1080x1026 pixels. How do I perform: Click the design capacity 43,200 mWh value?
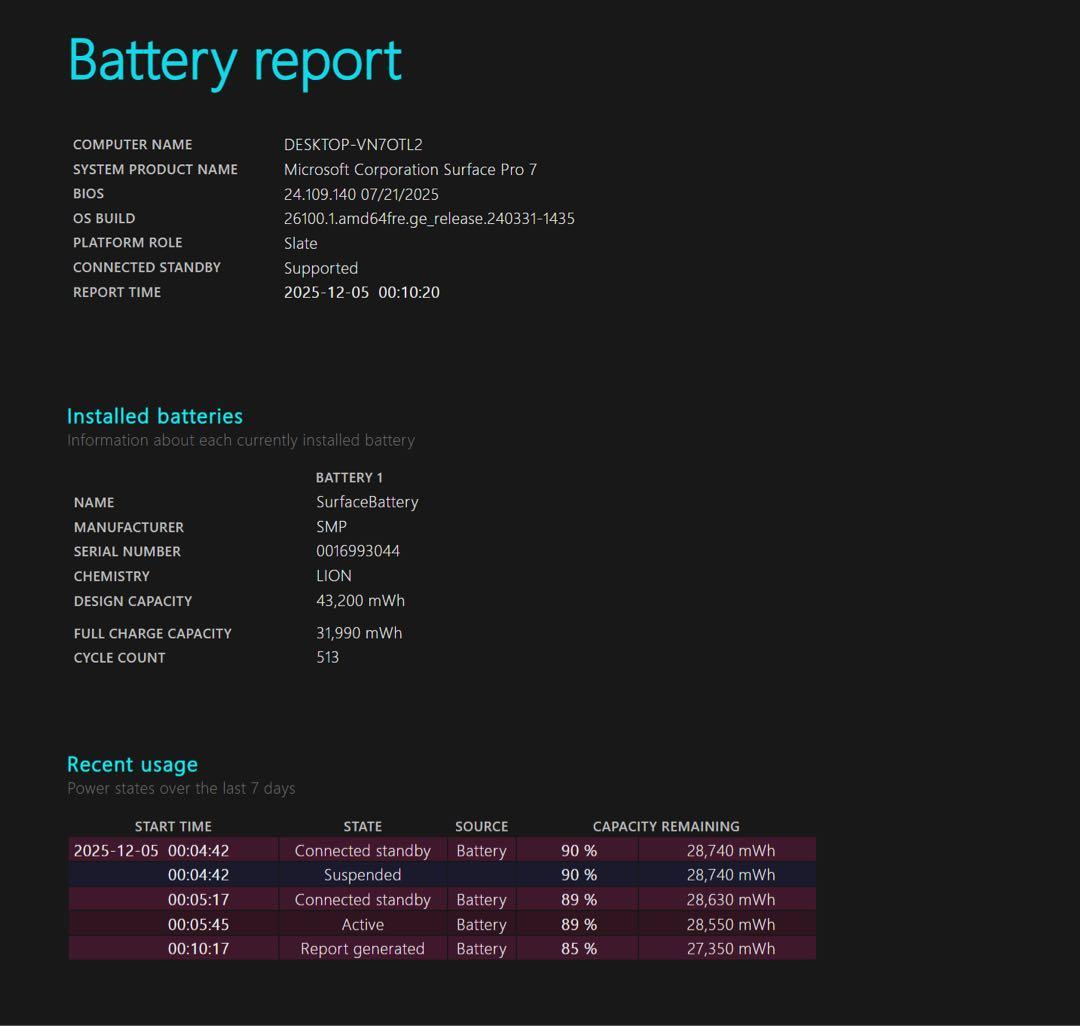coord(360,601)
